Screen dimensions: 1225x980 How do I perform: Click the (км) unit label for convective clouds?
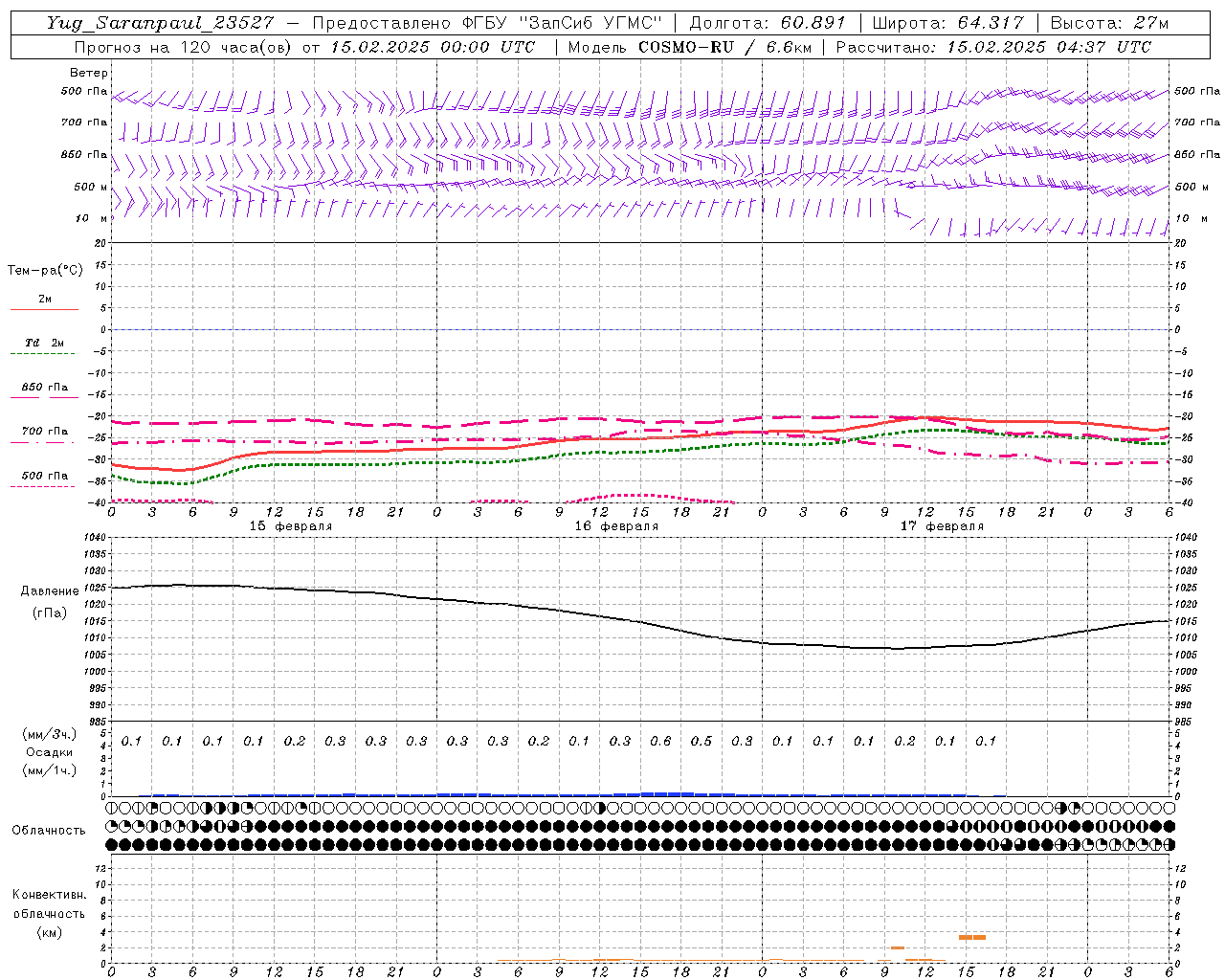point(49,932)
